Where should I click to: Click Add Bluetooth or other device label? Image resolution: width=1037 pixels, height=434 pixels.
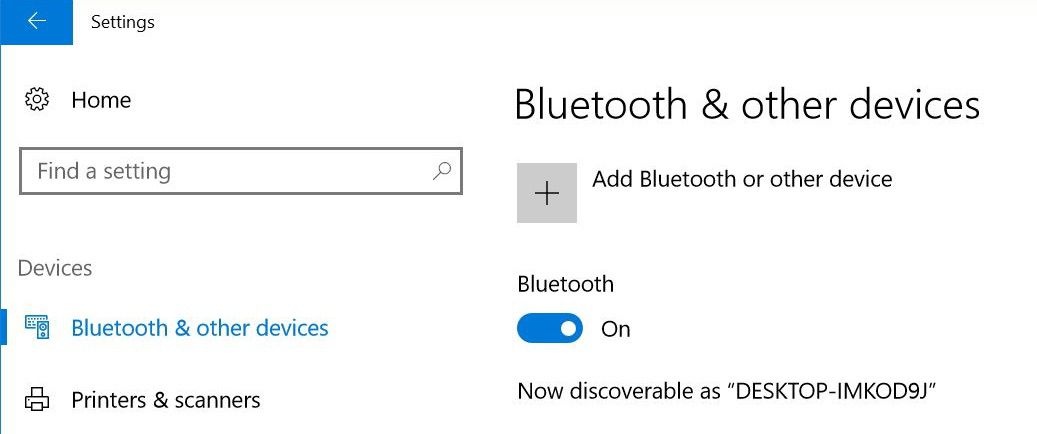click(x=741, y=179)
